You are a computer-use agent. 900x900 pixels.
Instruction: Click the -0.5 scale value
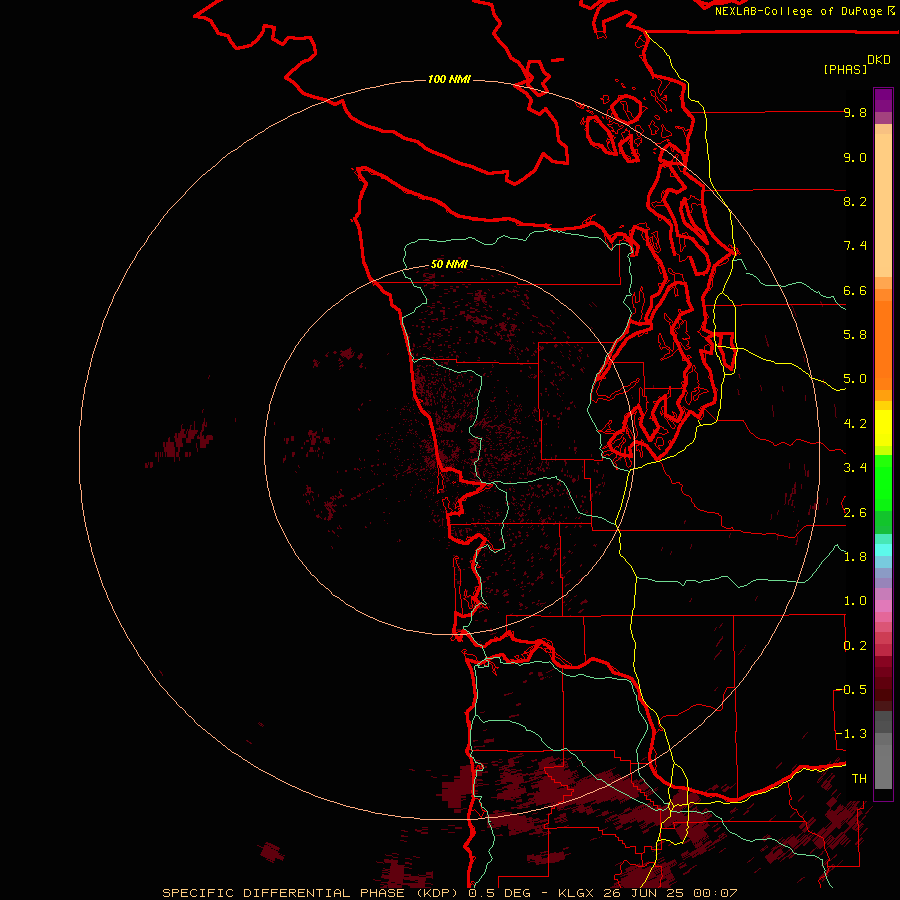[851, 690]
